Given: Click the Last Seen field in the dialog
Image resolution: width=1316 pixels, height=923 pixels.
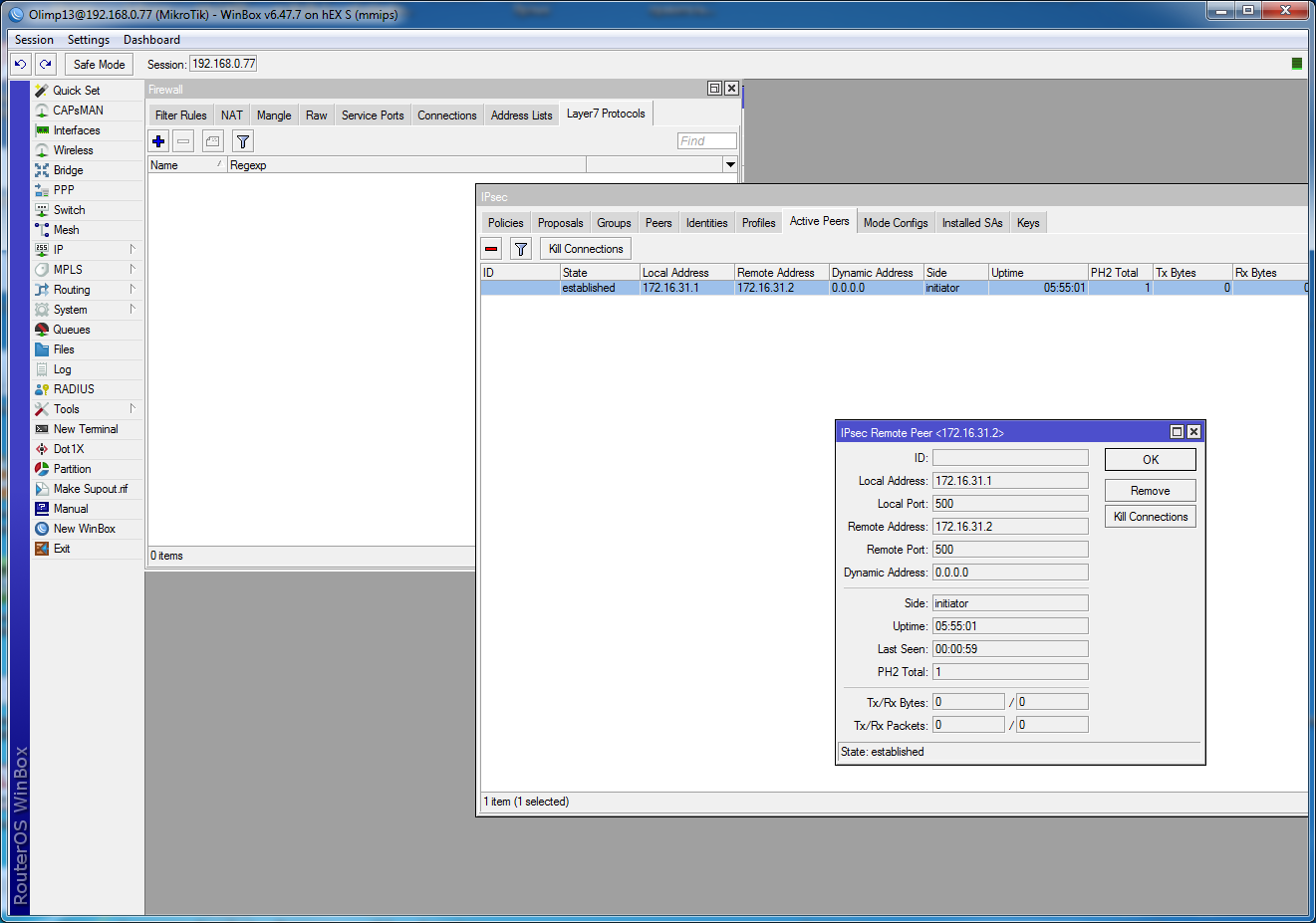Looking at the screenshot, I should point(1010,649).
